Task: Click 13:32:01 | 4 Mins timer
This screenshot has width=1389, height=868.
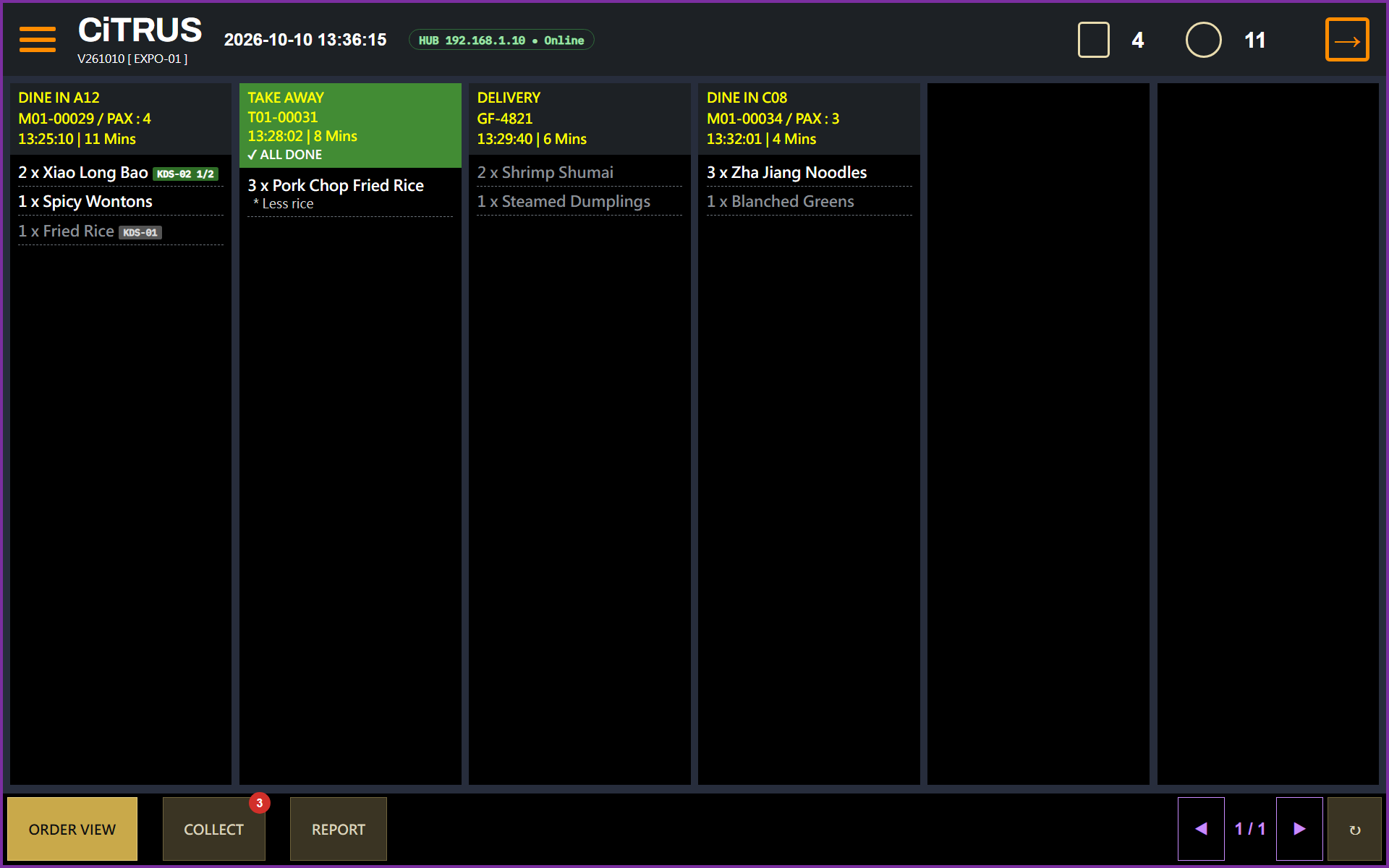Action: [761, 139]
